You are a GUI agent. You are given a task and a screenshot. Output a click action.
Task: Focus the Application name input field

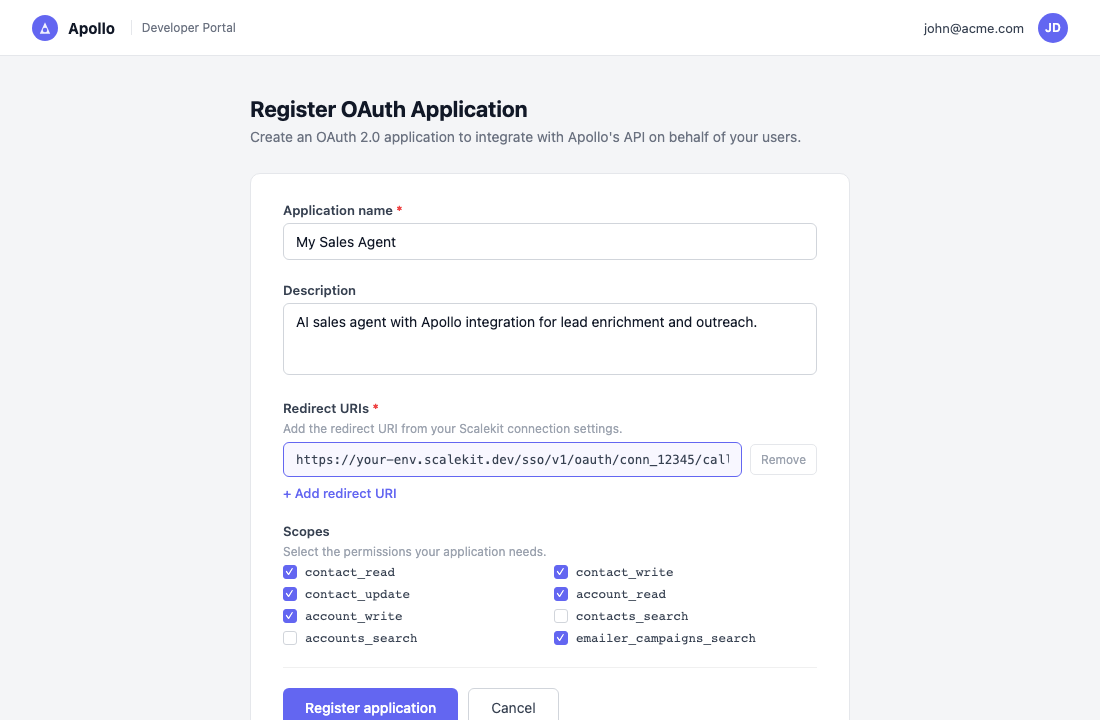(549, 242)
